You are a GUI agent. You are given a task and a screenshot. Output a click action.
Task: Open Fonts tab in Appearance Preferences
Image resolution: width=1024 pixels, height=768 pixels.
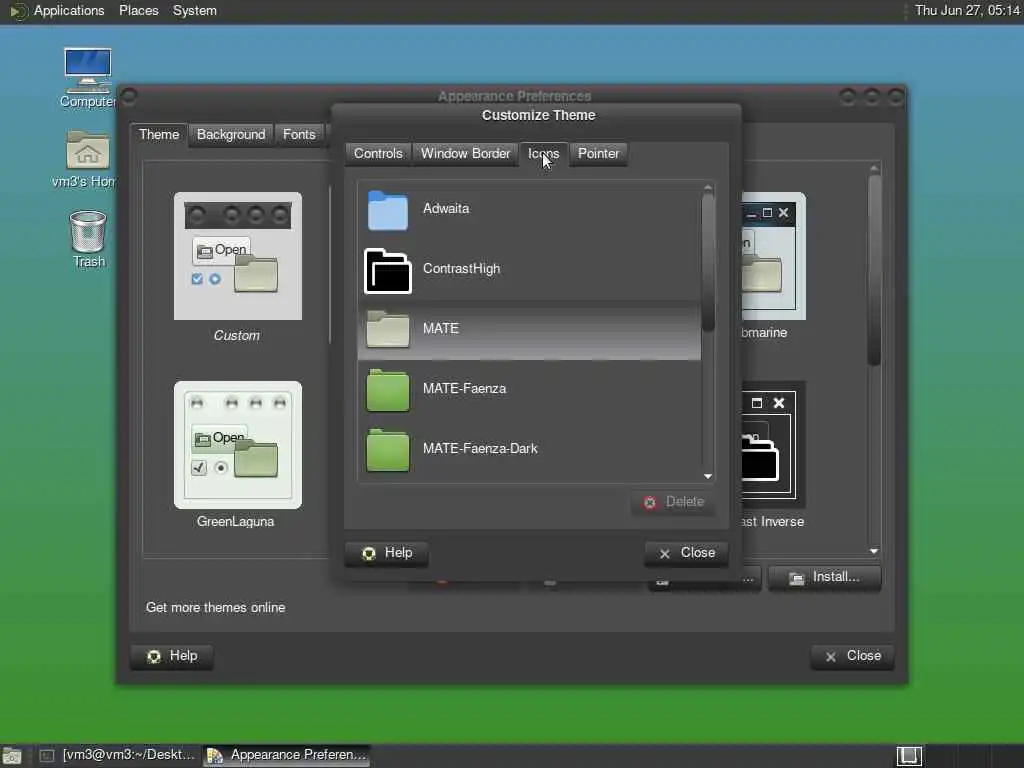point(299,135)
